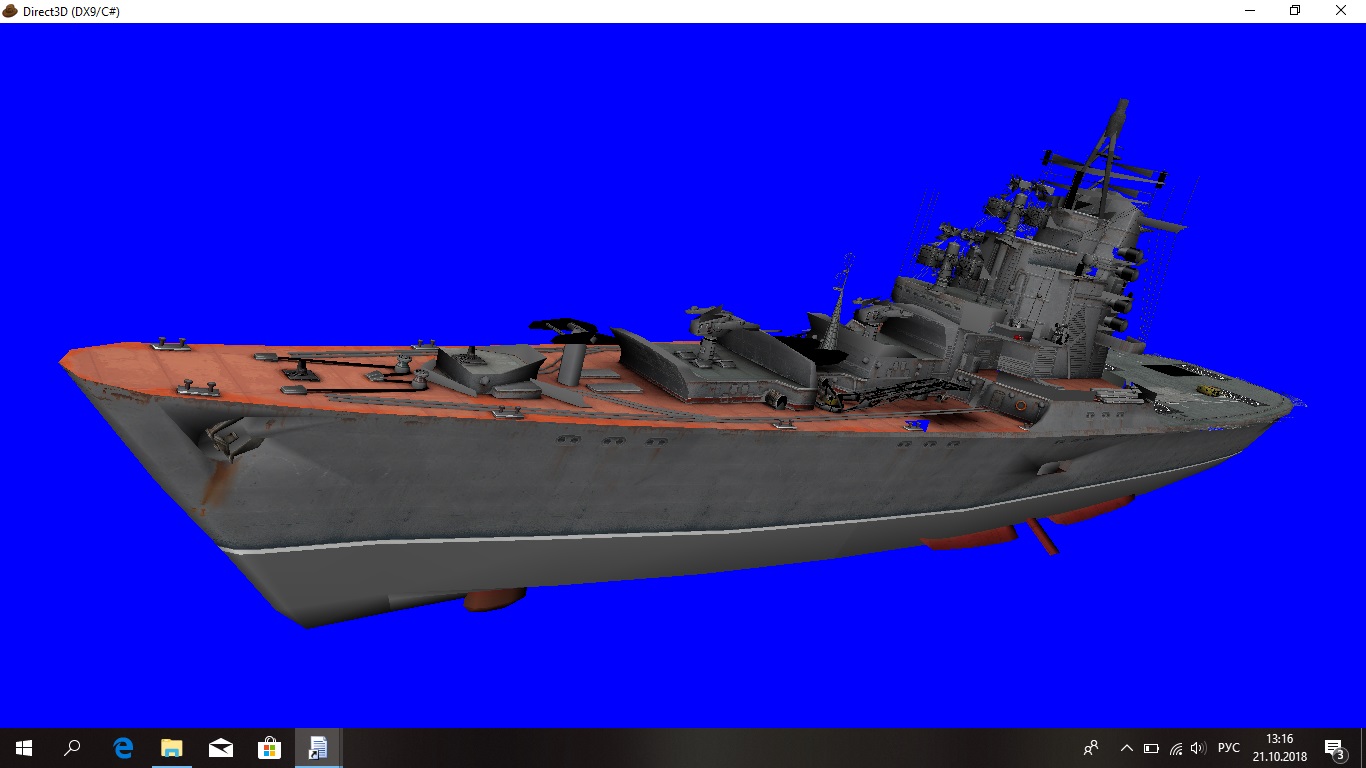Screen dimensions: 1366x768
Task: Check battery status in system tray
Action: (1151, 748)
